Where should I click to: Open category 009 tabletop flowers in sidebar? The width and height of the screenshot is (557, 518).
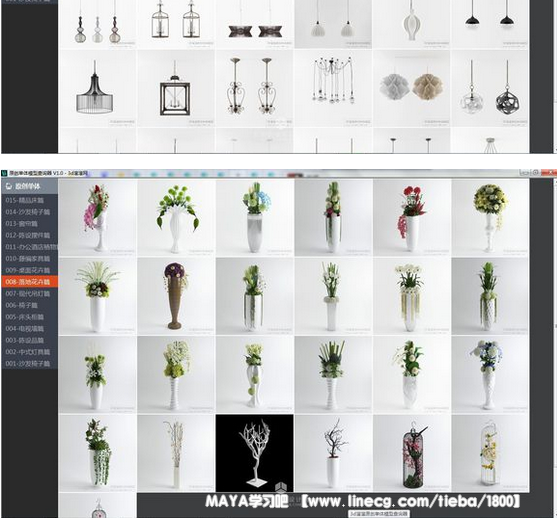tap(29, 270)
